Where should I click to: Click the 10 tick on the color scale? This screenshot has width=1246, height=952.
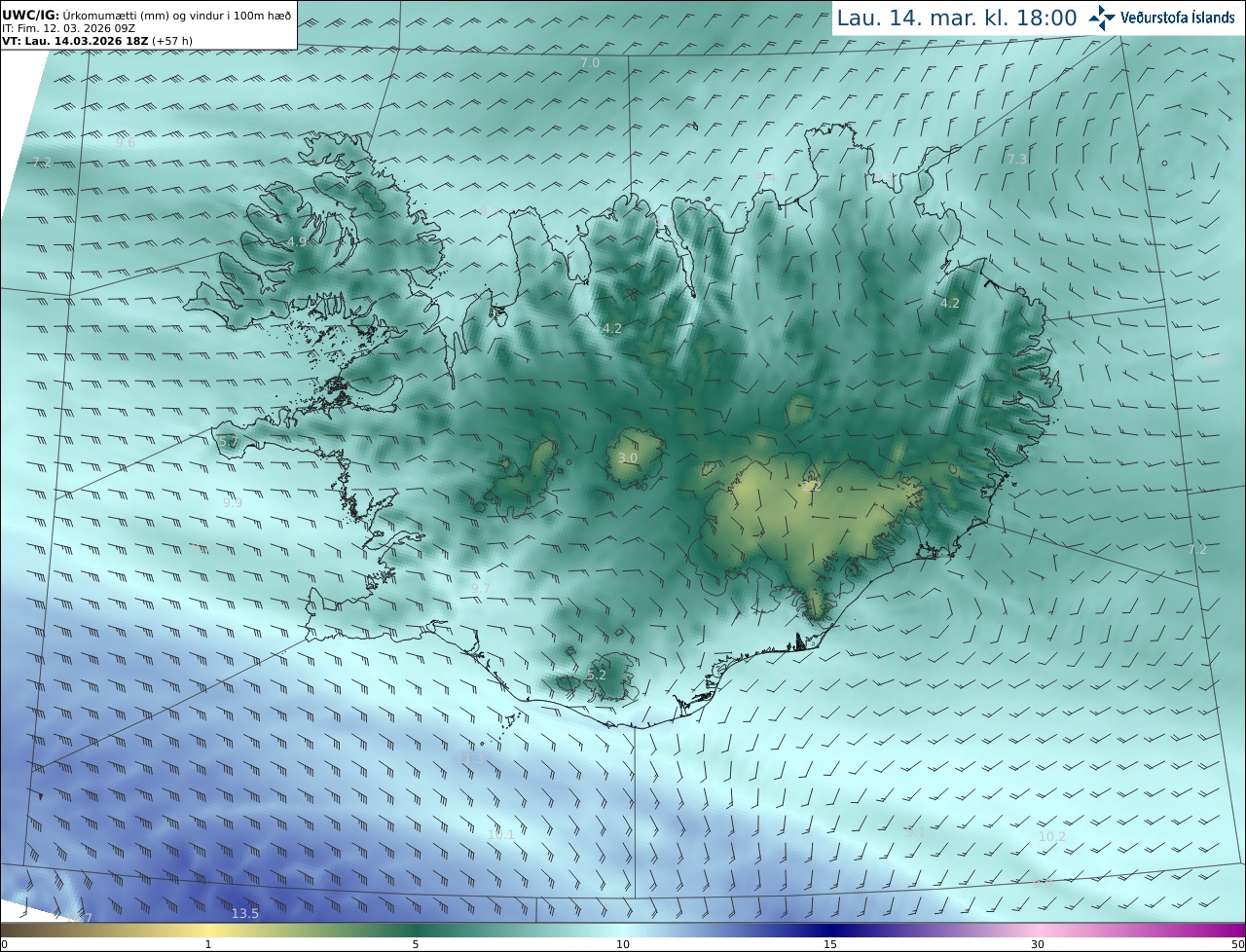point(623,944)
